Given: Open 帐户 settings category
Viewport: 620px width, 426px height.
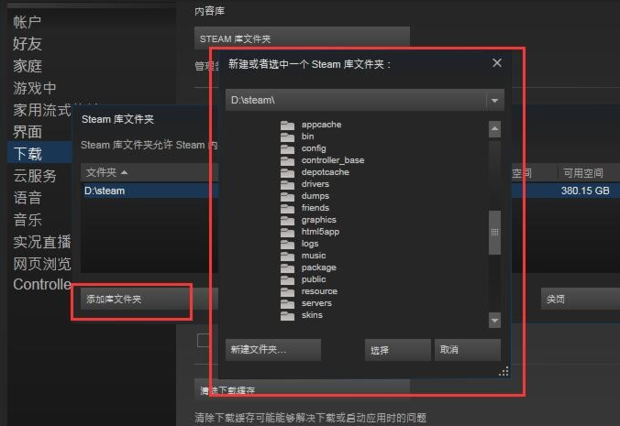Looking at the screenshot, I should pyautogui.click(x=27, y=22).
